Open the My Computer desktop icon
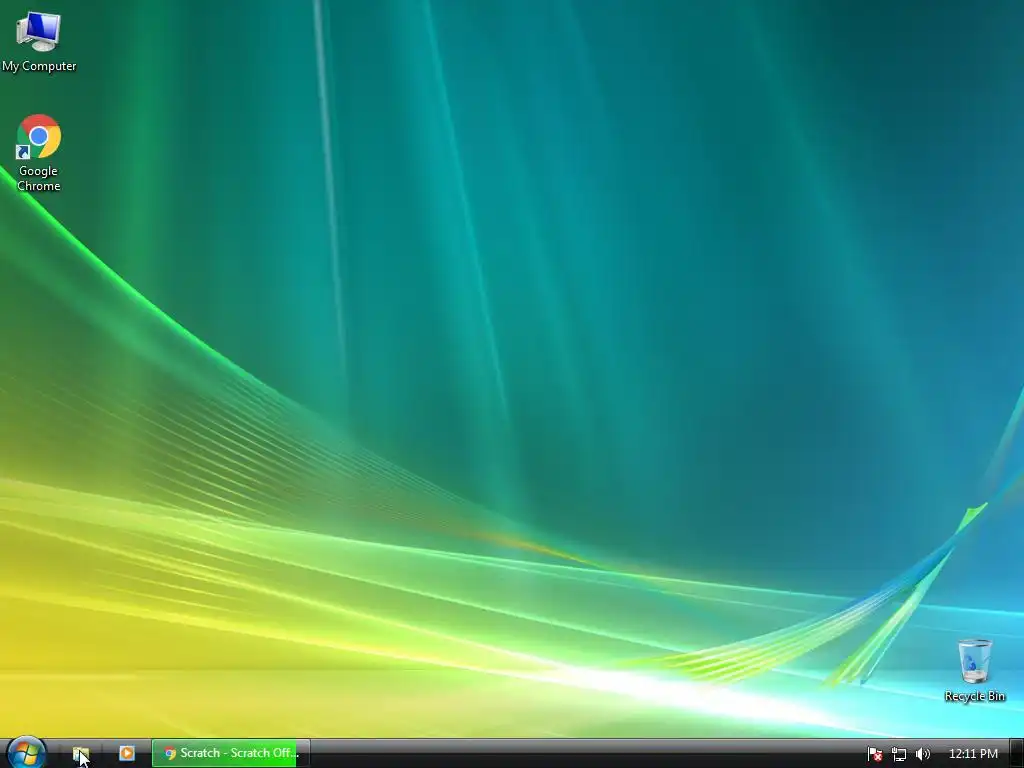The width and height of the screenshot is (1024, 768). pyautogui.click(x=39, y=42)
